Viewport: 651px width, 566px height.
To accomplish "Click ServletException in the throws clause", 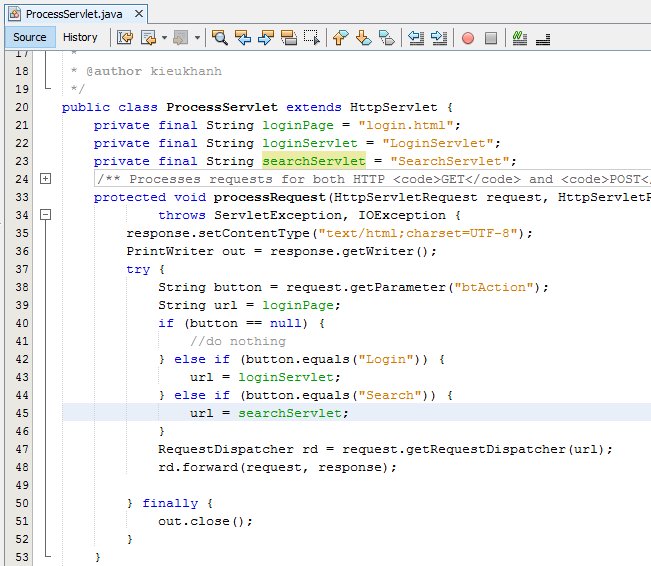I will point(278,216).
